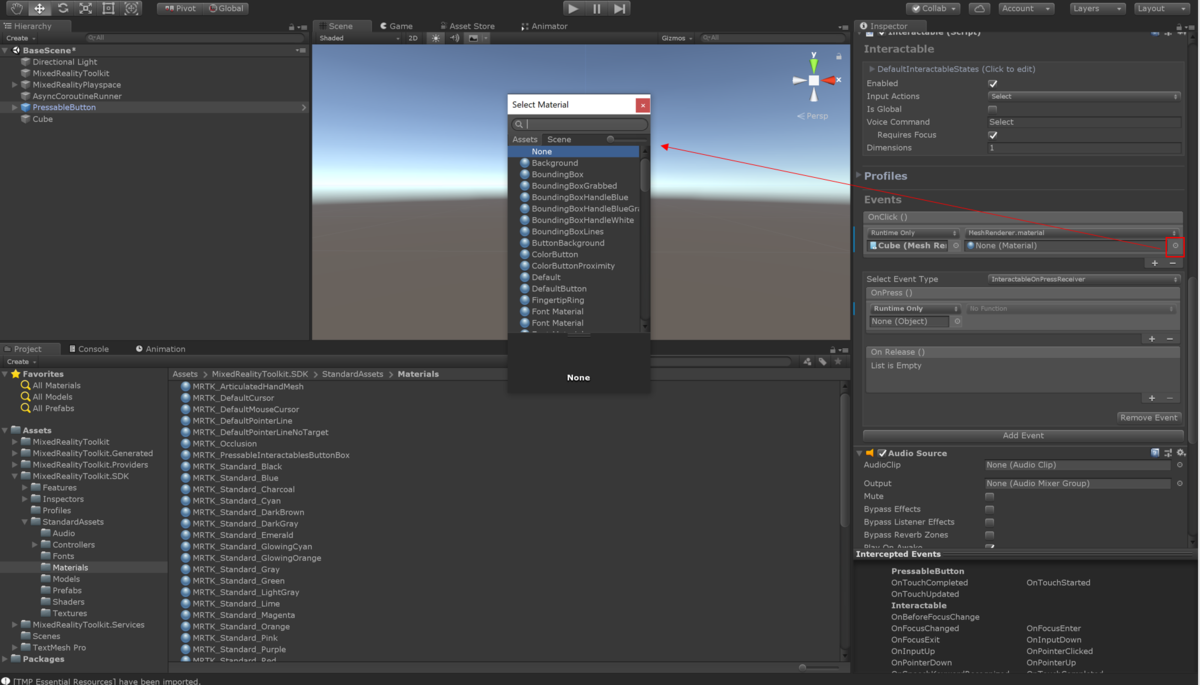Toggle Pivot handle position
The width and height of the screenshot is (1200, 685).
(179, 8)
